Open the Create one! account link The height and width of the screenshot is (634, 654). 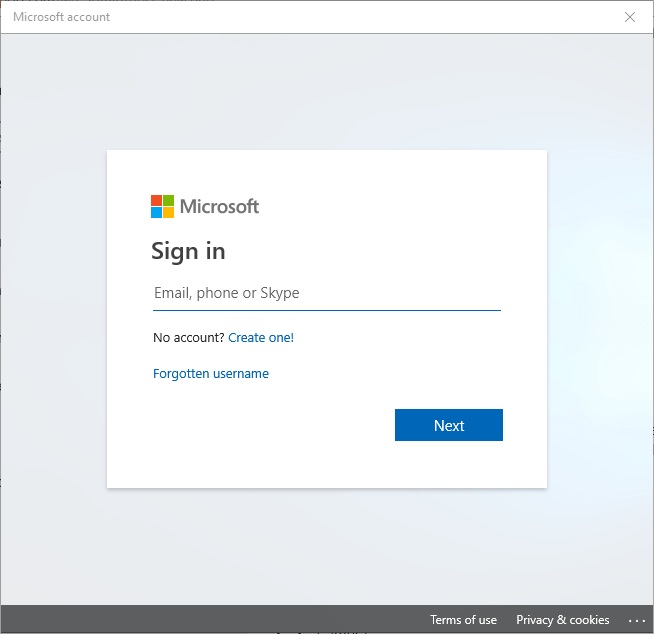(x=261, y=337)
